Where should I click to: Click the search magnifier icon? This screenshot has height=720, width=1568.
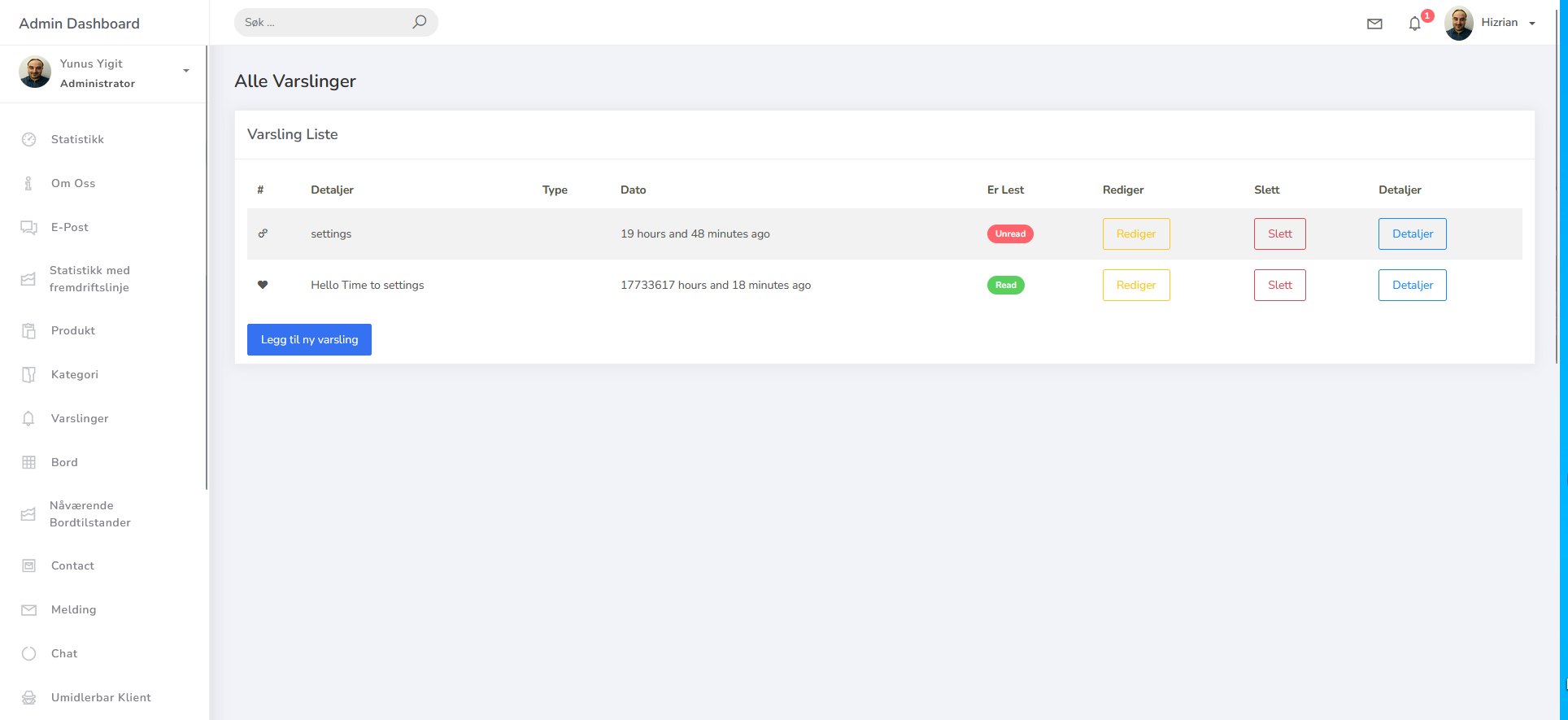click(419, 22)
